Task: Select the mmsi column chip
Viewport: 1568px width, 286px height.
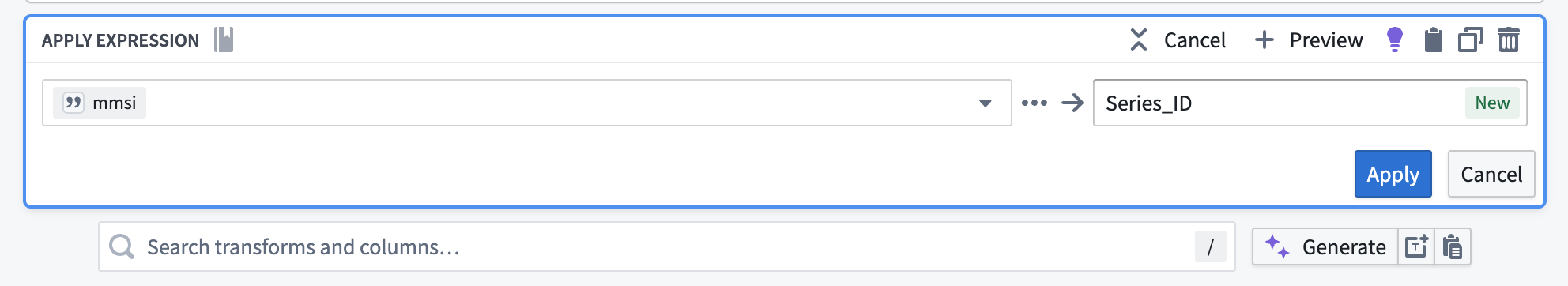Action: pyautogui.click(x=100, y=103)
